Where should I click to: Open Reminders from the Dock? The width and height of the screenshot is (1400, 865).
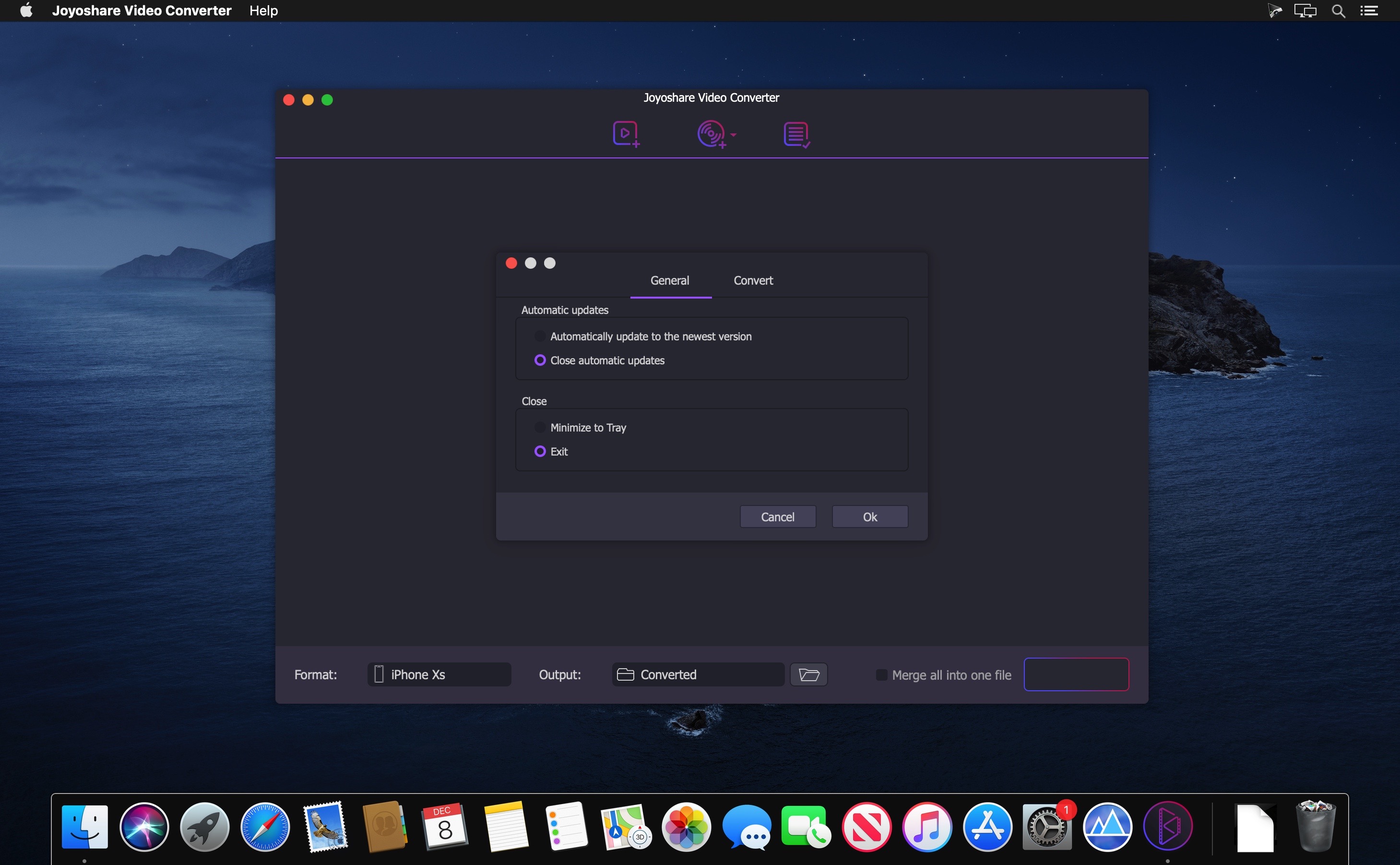[566, 827]
